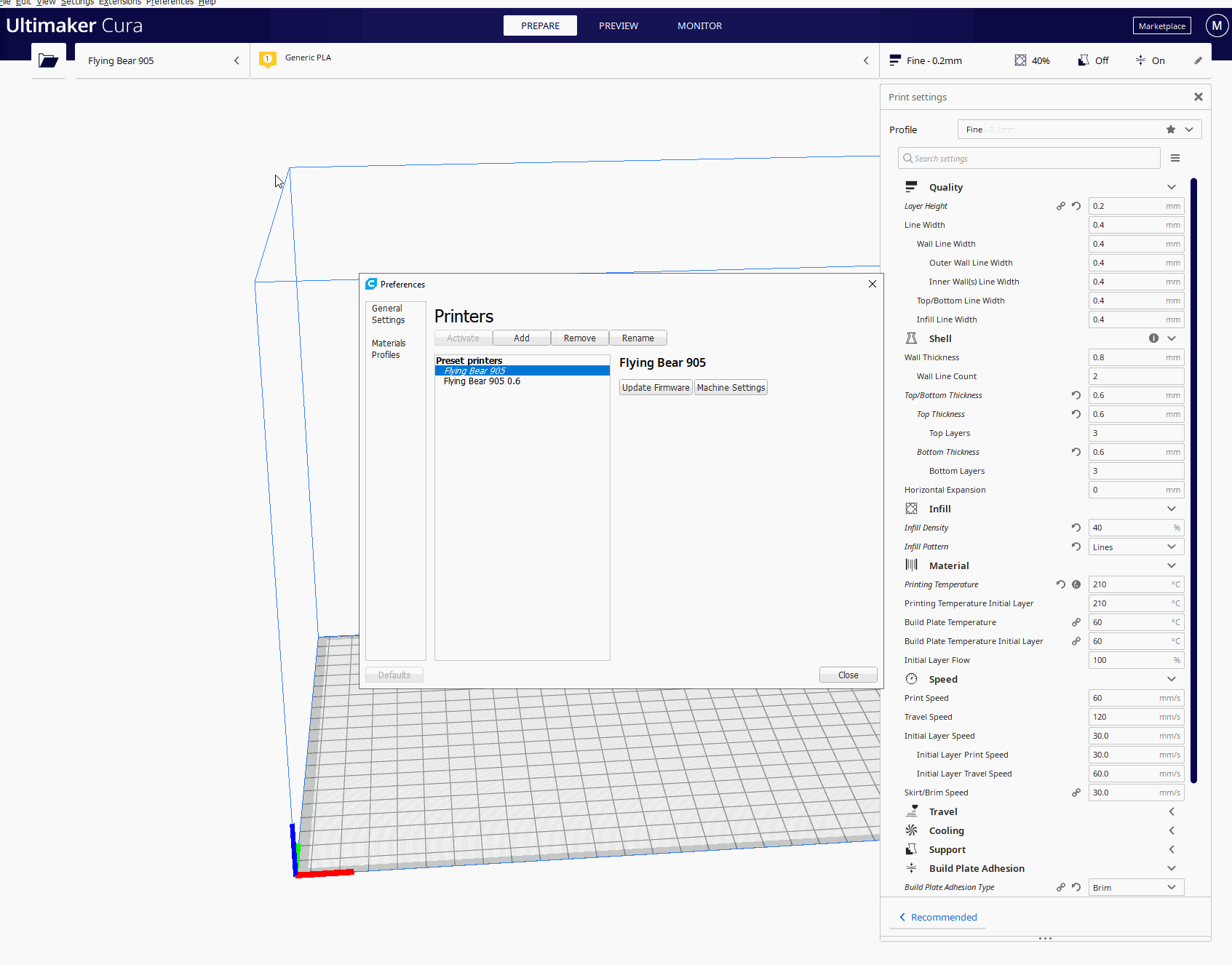
Task: Click the pencil edit icon in the print settings bar
Action: point(1198,60)
